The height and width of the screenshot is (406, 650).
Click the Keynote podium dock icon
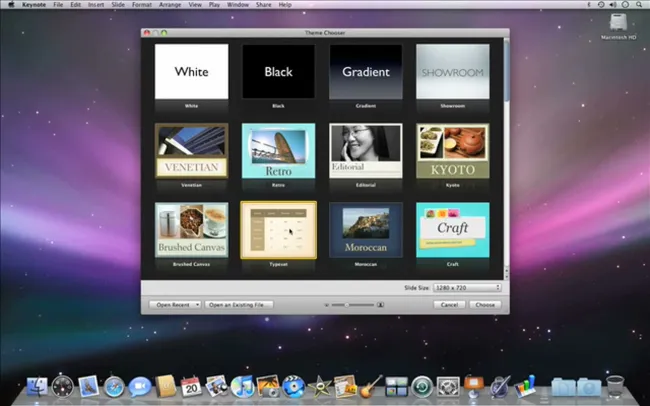tap(473, 386)
